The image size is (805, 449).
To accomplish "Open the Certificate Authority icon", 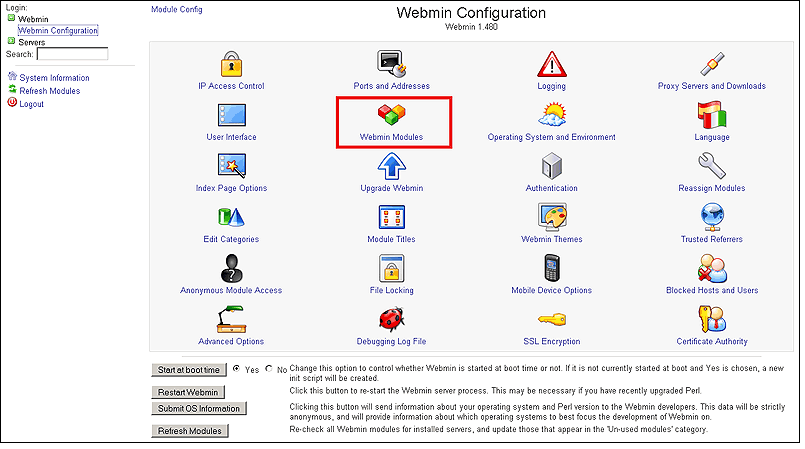I will tap(712, 319).
